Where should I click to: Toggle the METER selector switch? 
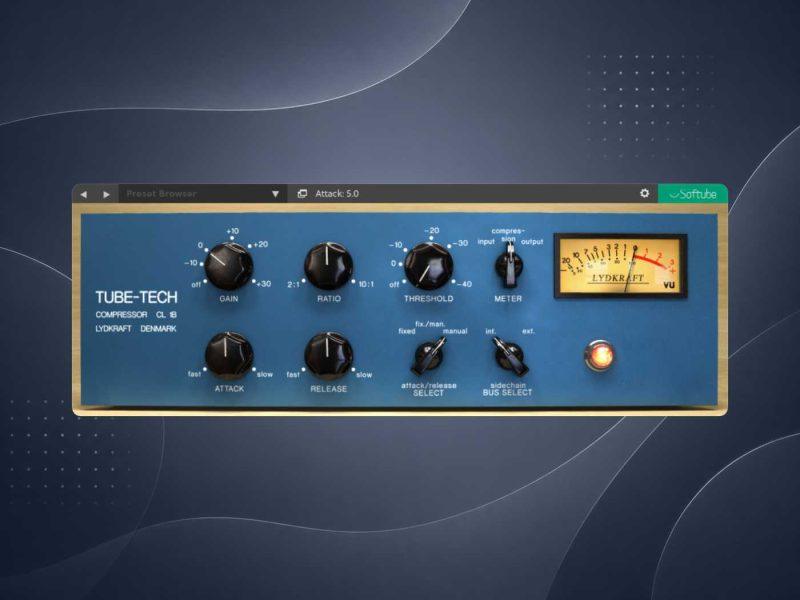509,265
